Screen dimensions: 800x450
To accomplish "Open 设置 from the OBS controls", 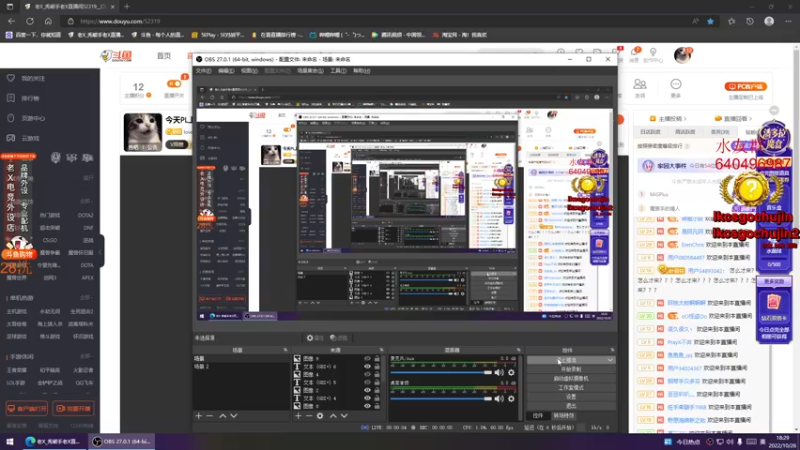I will tap(571, 396).
